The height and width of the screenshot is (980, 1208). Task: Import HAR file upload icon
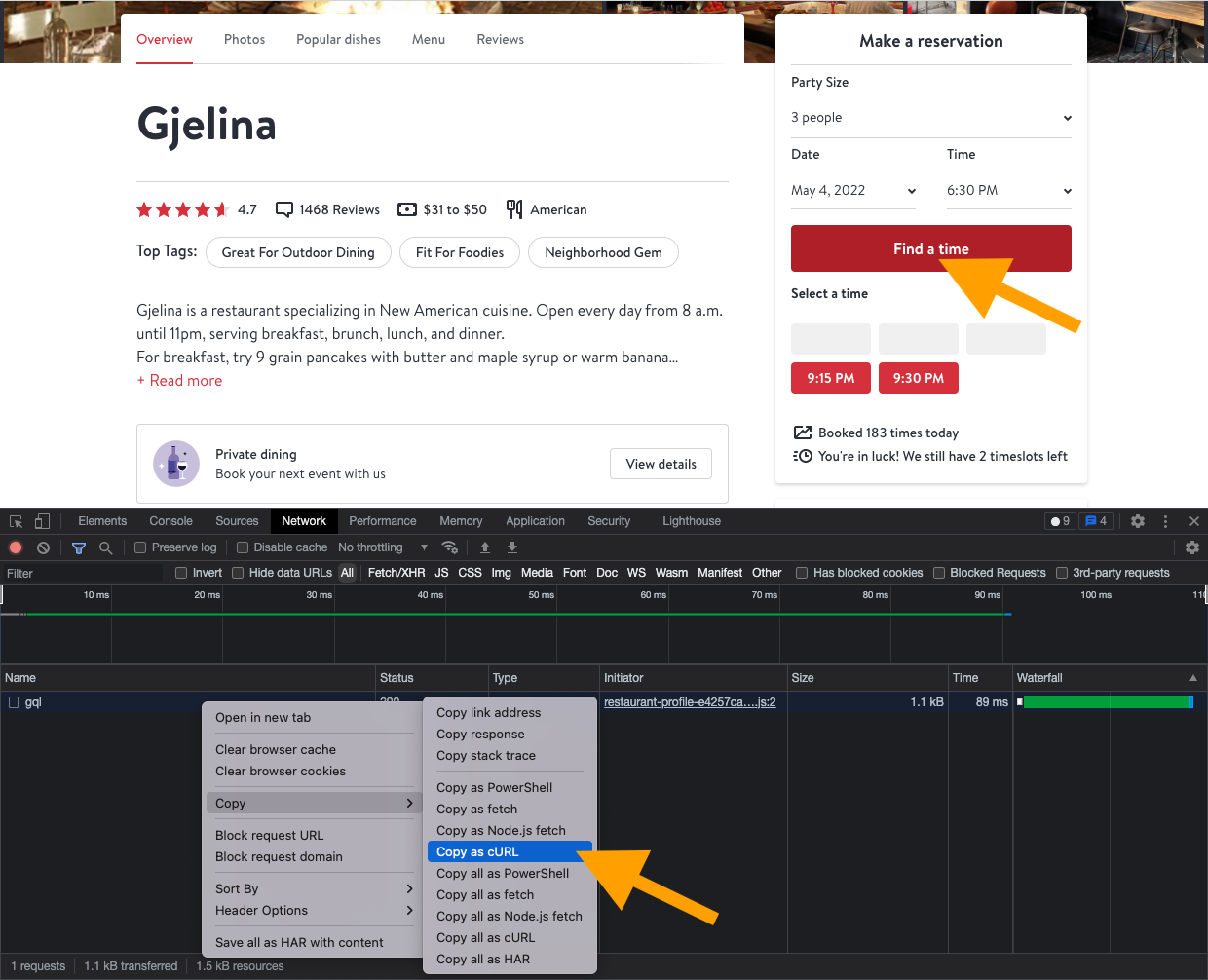[x=485, y=547]
